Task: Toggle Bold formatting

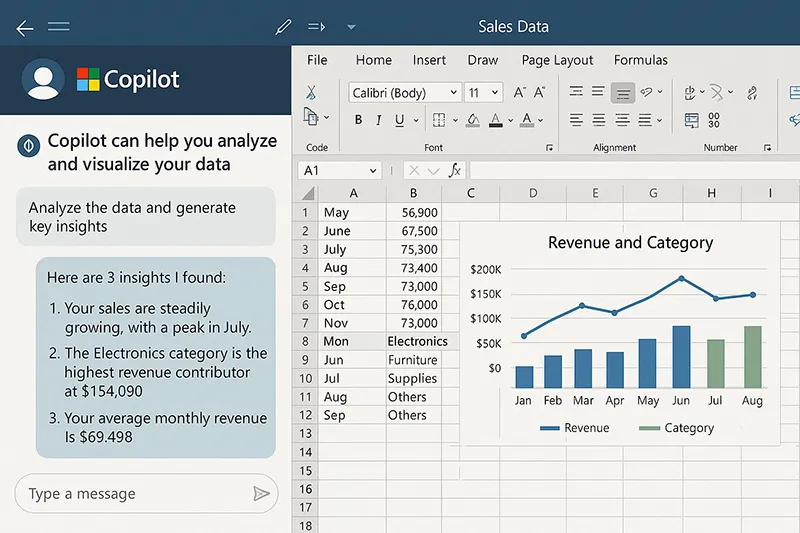Action: point(358,120)
